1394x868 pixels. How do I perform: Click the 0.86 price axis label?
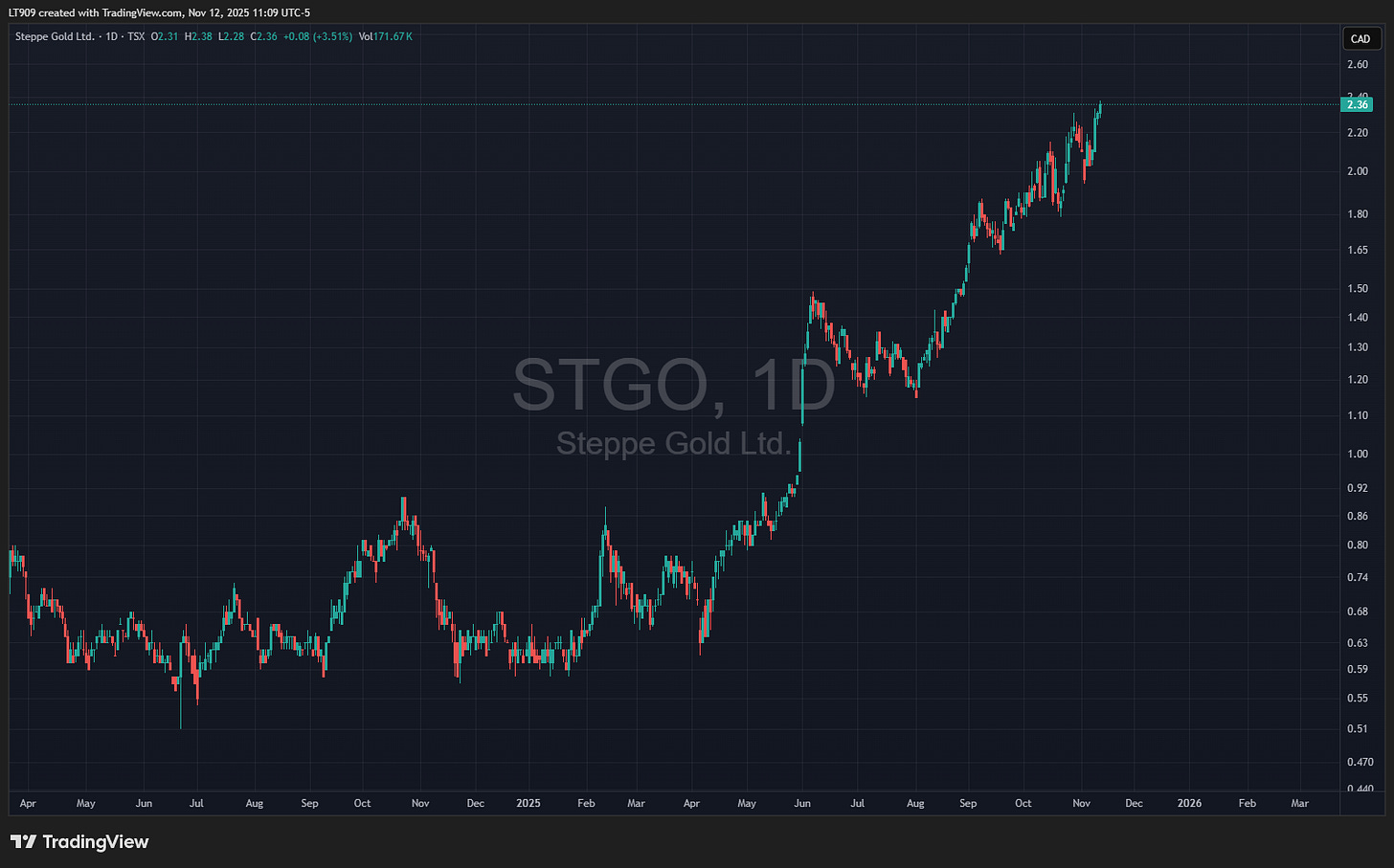[x=1358, y=516]
